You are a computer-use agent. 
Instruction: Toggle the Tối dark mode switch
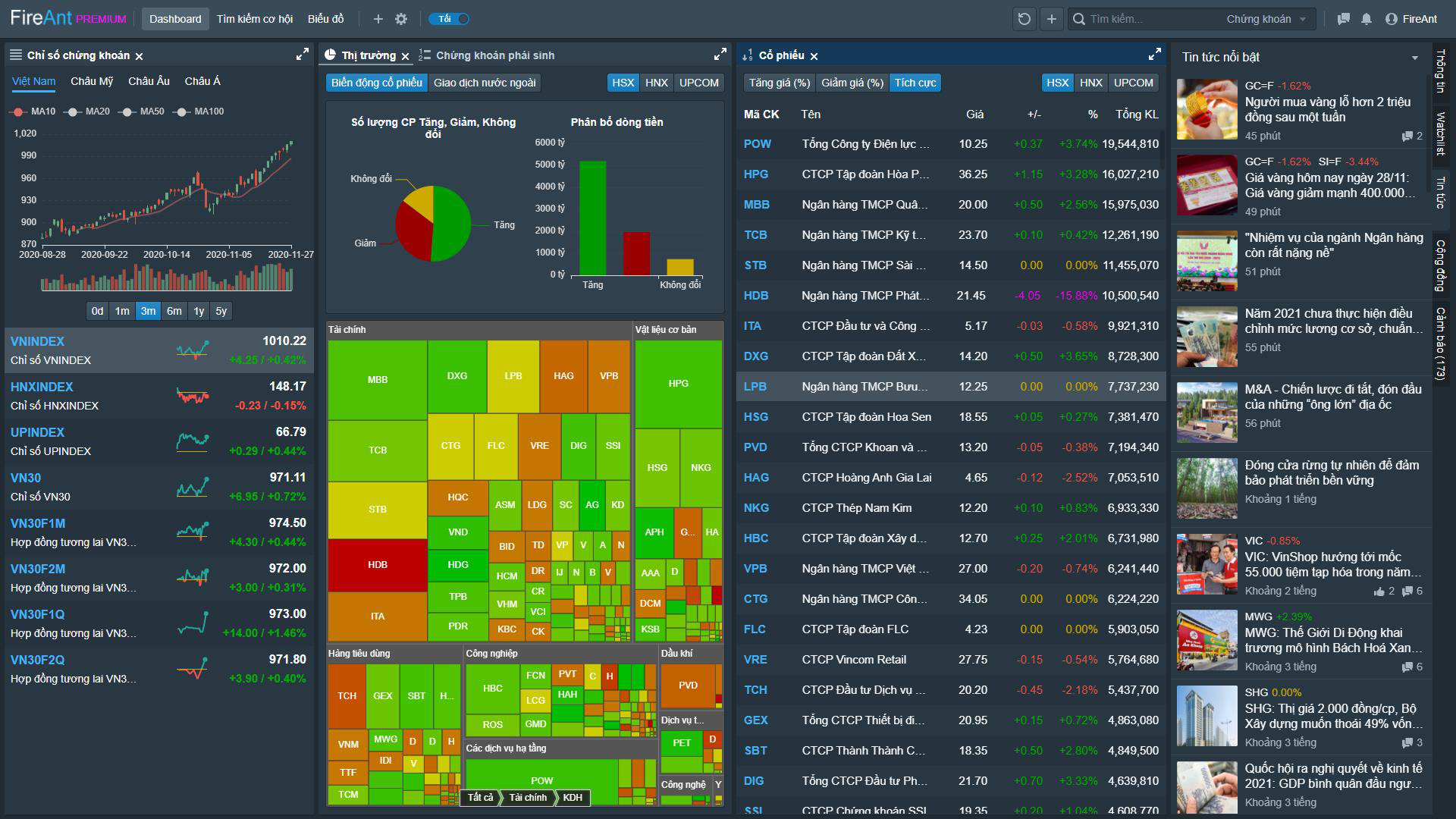(449, 19)
